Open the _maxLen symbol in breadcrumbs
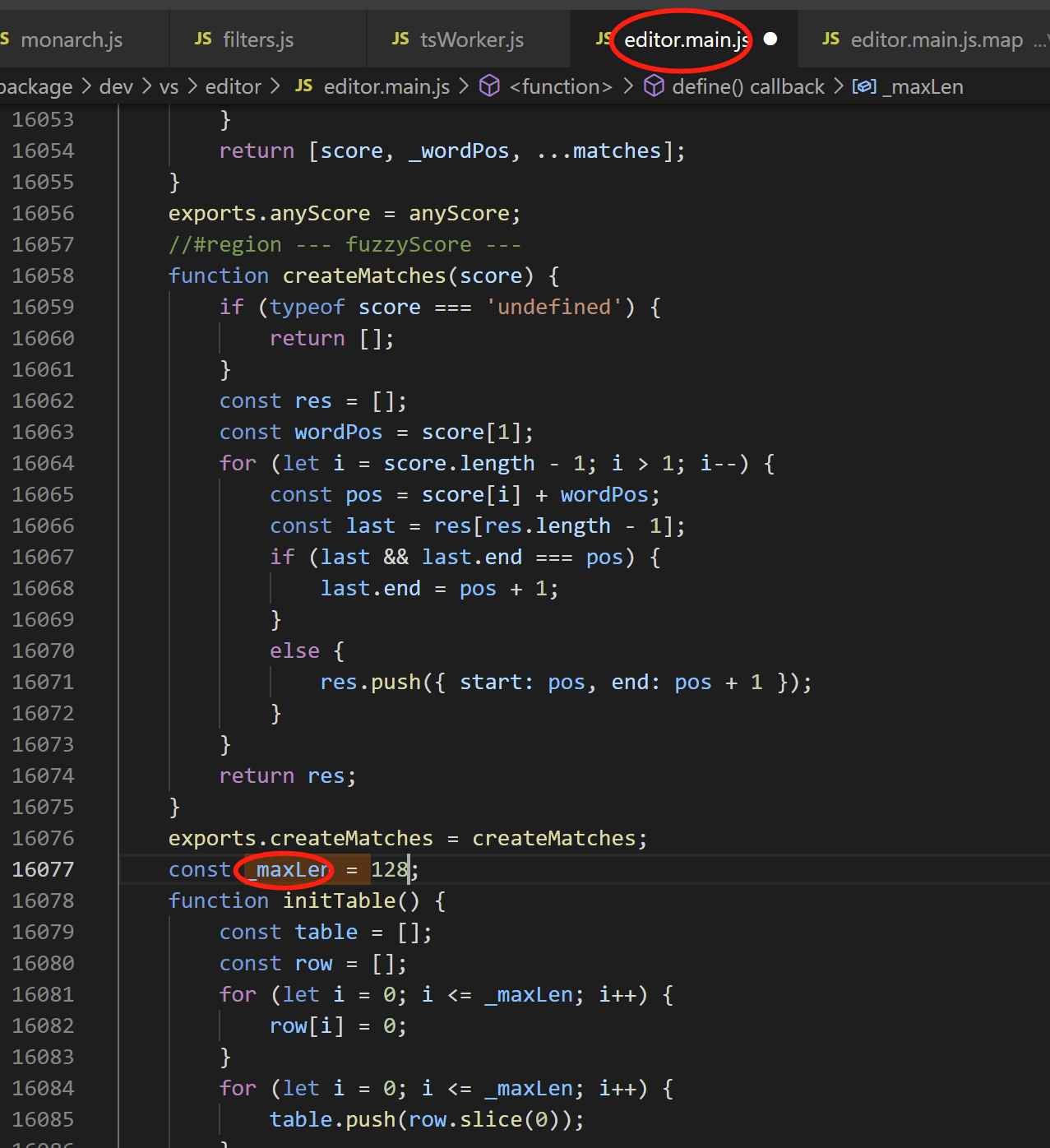Screen dimensions: 1050x1148 923,86
